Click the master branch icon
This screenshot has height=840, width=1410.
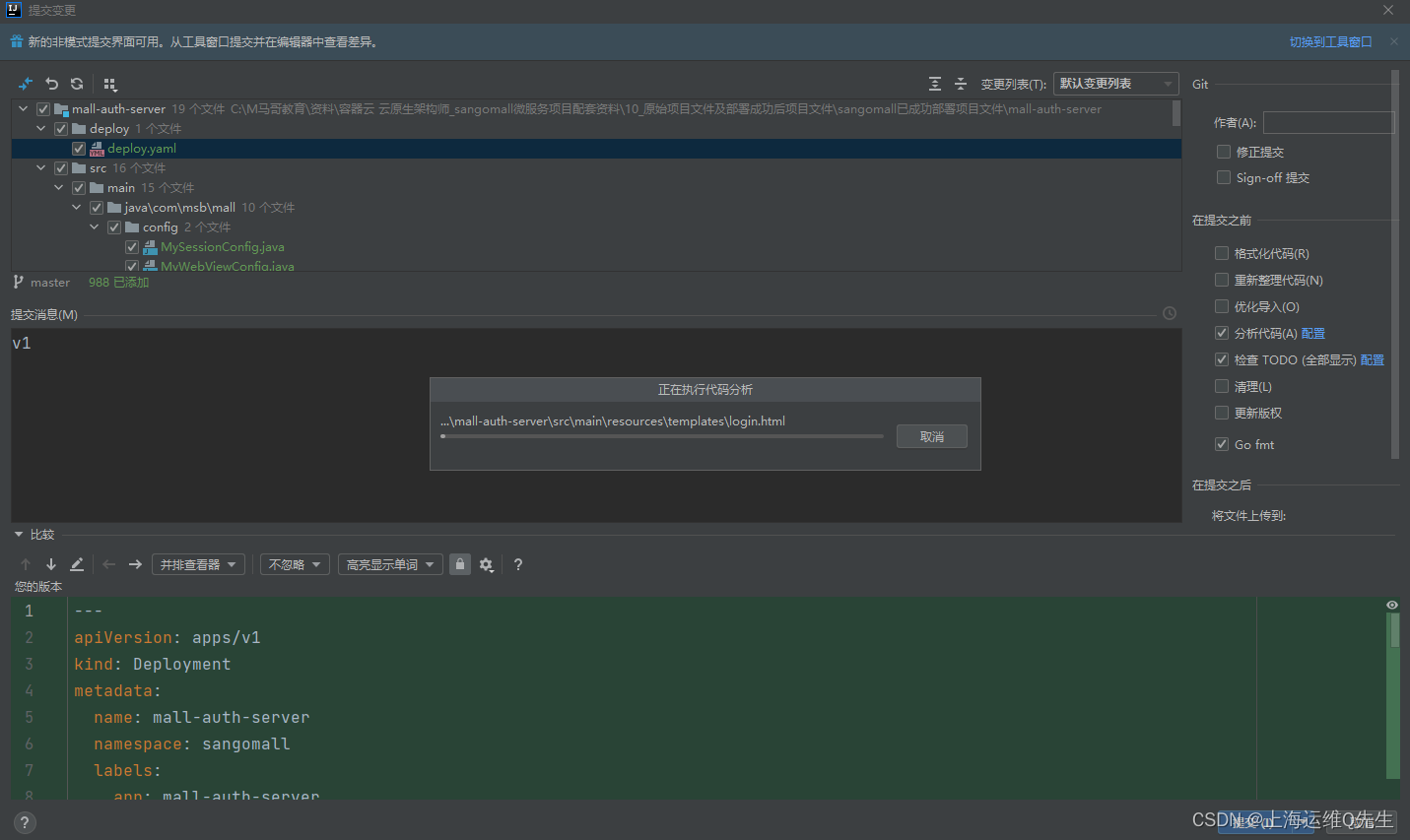click(x=18, y=282)
